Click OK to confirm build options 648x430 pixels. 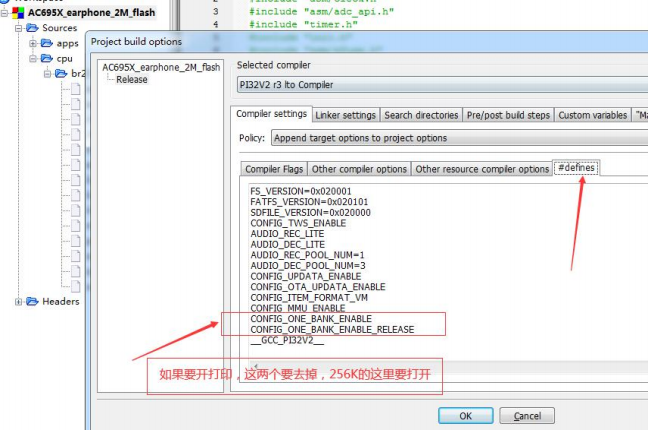click(466, 416)
